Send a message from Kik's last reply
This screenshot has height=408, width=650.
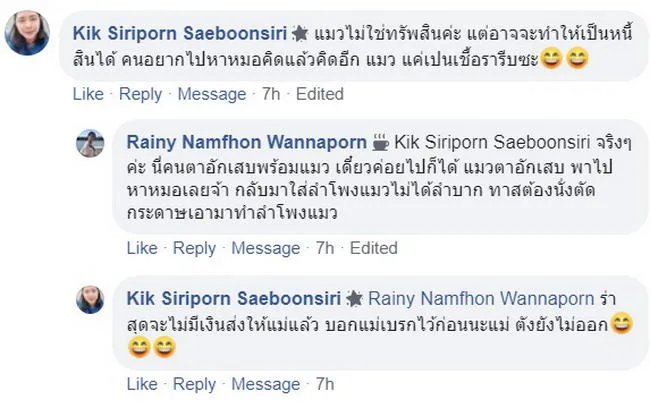click(x=266, y=384)
